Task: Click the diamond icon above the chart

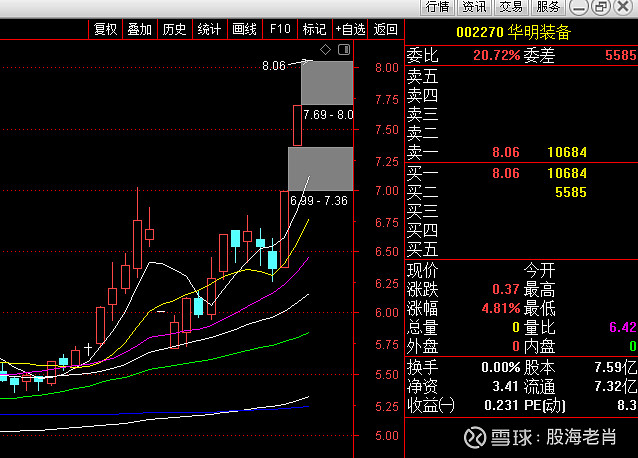Action: (x=326, y=50)
